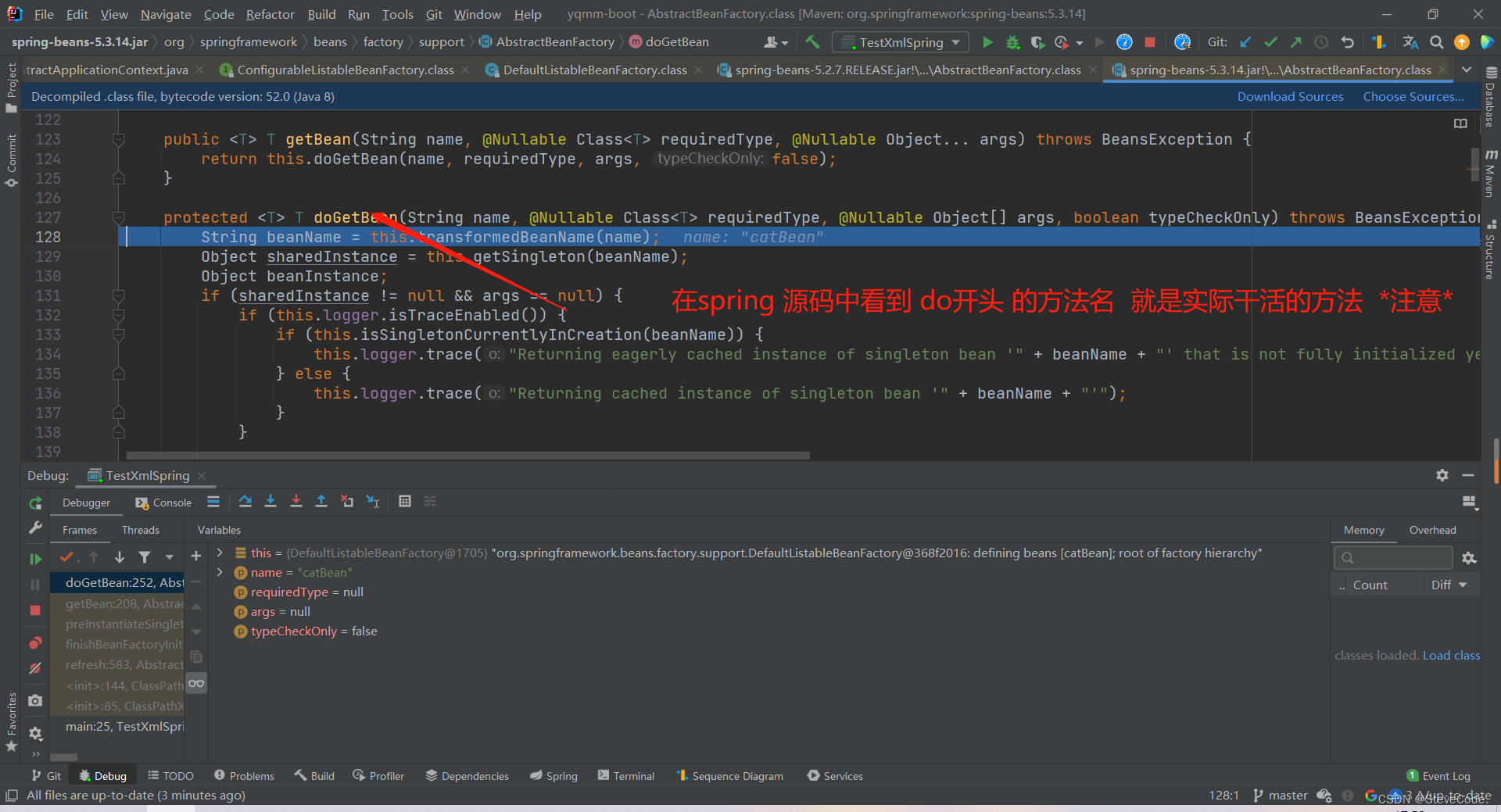Resume Program with the green play-bar icon
The height and width of the screenshot is (812, 1501).
coord(35,559)
